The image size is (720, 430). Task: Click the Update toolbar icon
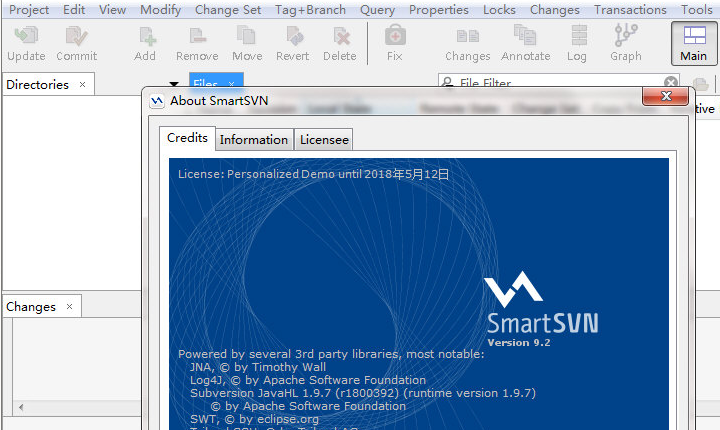pos(26,43)
